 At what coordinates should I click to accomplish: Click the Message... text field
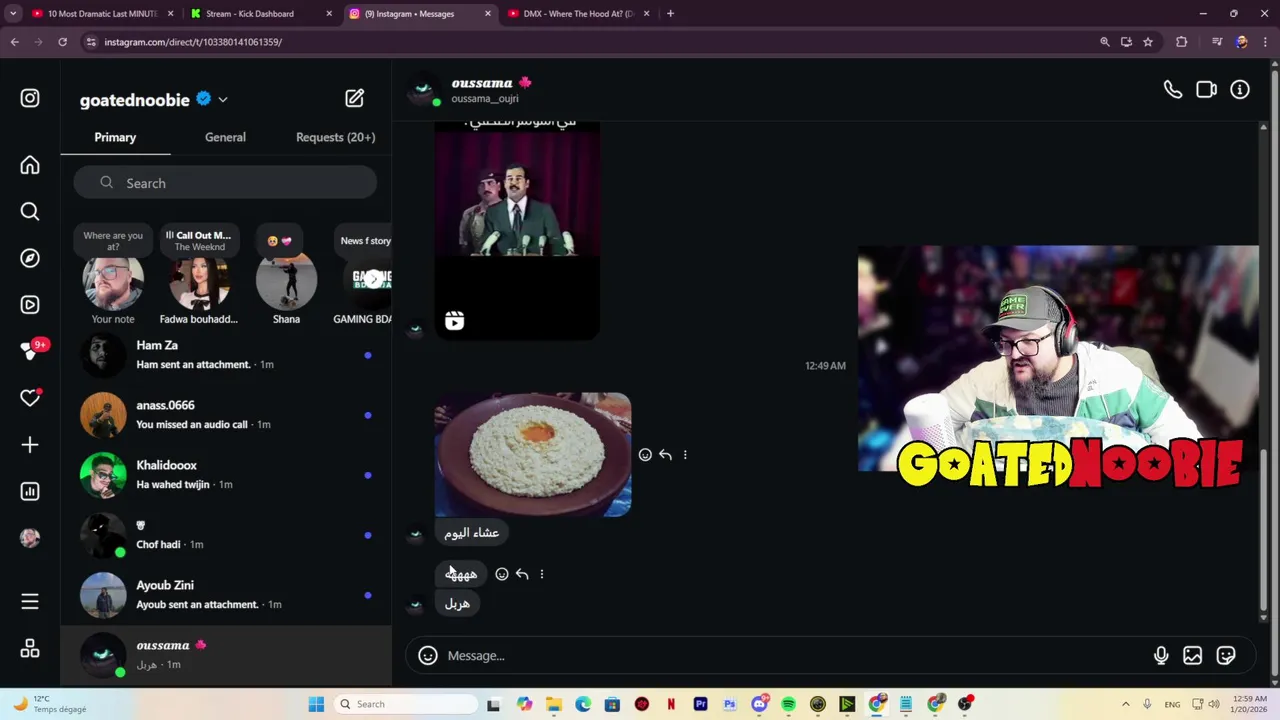pyautogui.click(x=795, y=656)
